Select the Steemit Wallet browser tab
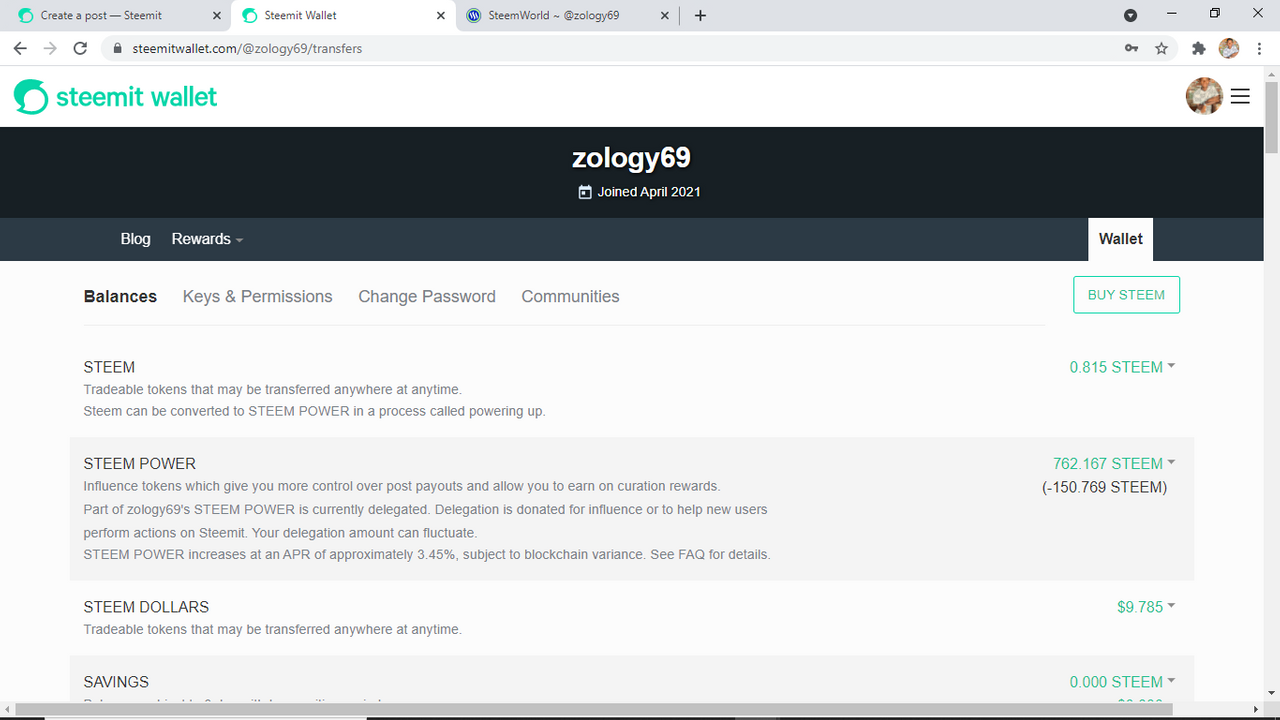The width and height of the screenshot is (1280, 720). tap(341, 16)
